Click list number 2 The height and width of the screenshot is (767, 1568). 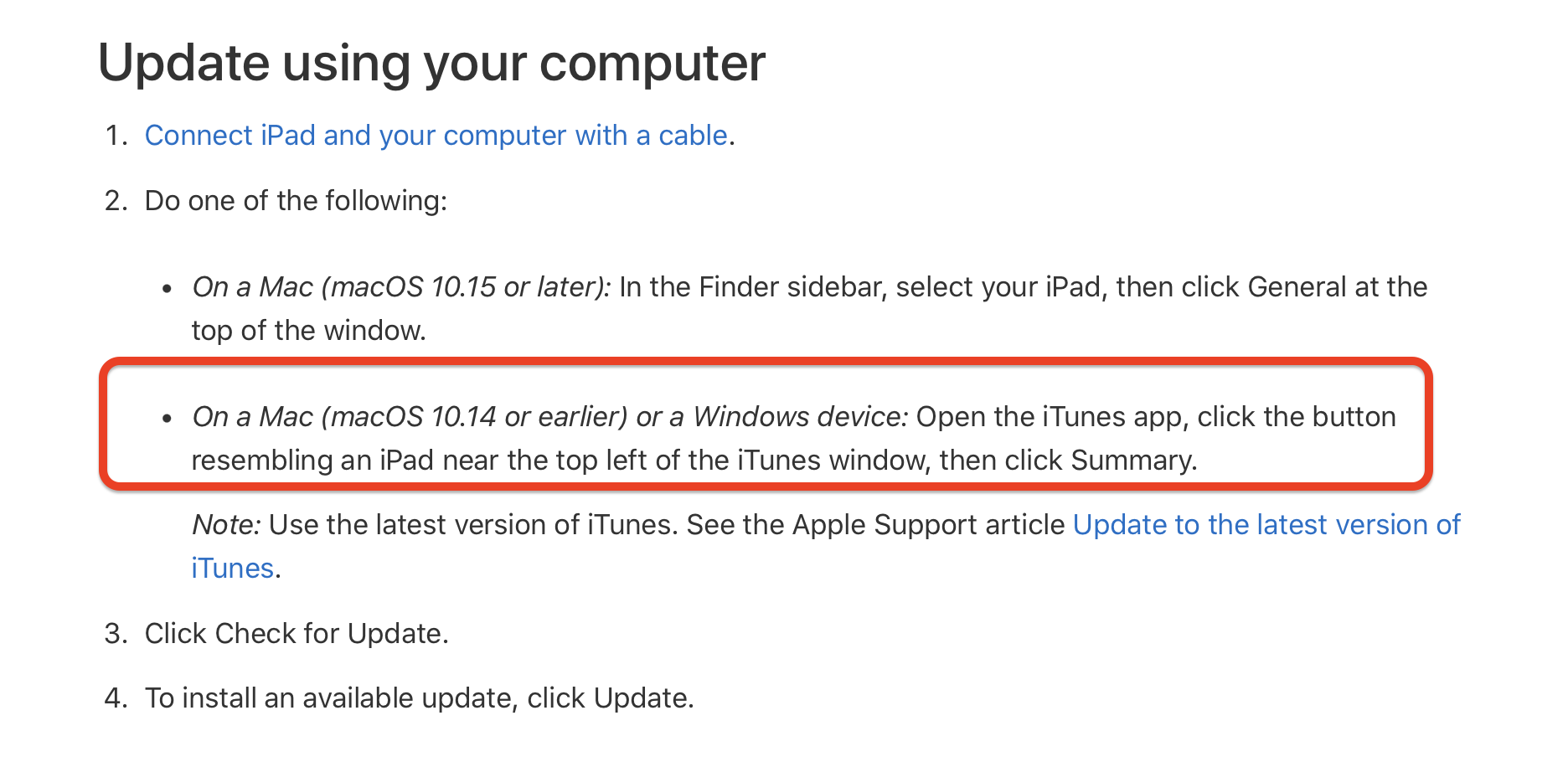click(116, 201)
